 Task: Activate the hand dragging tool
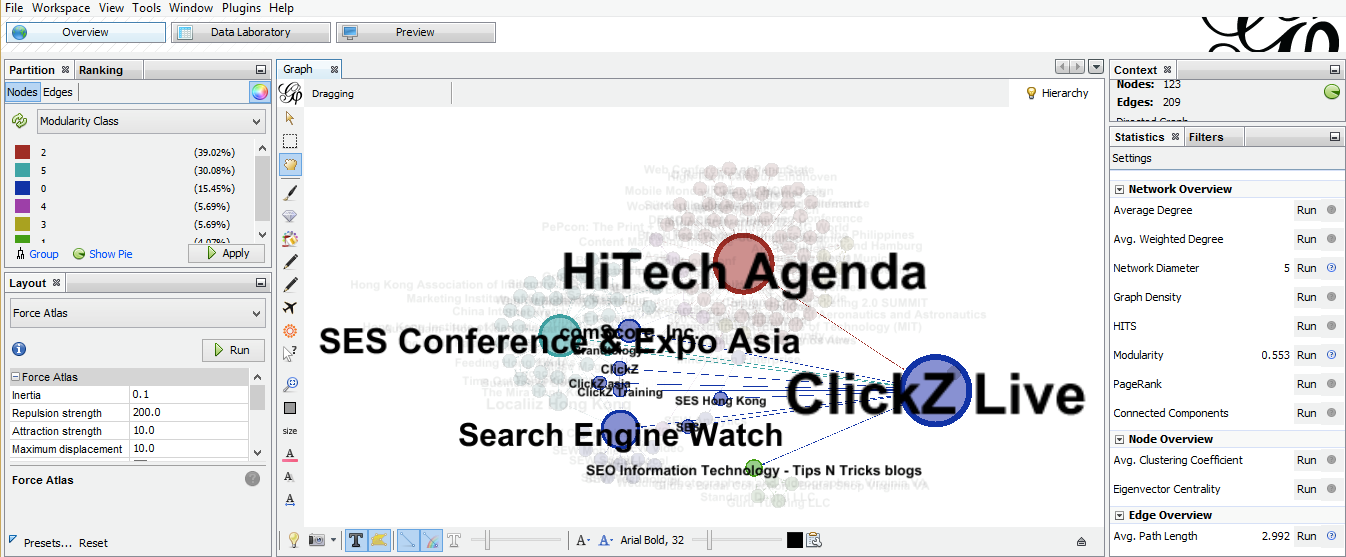pyautogui.click(x=290, y=165)
